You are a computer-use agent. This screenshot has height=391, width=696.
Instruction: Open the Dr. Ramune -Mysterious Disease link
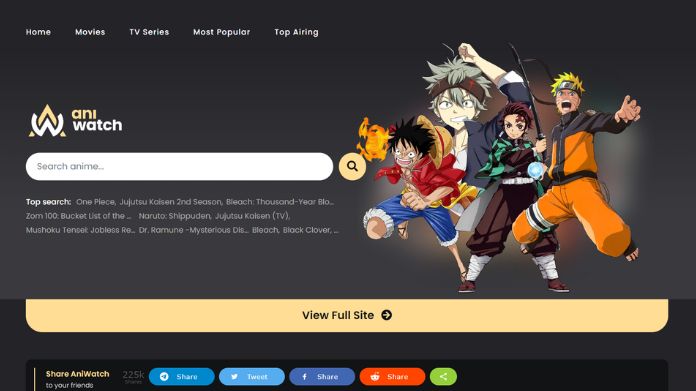tap(193, 230)
